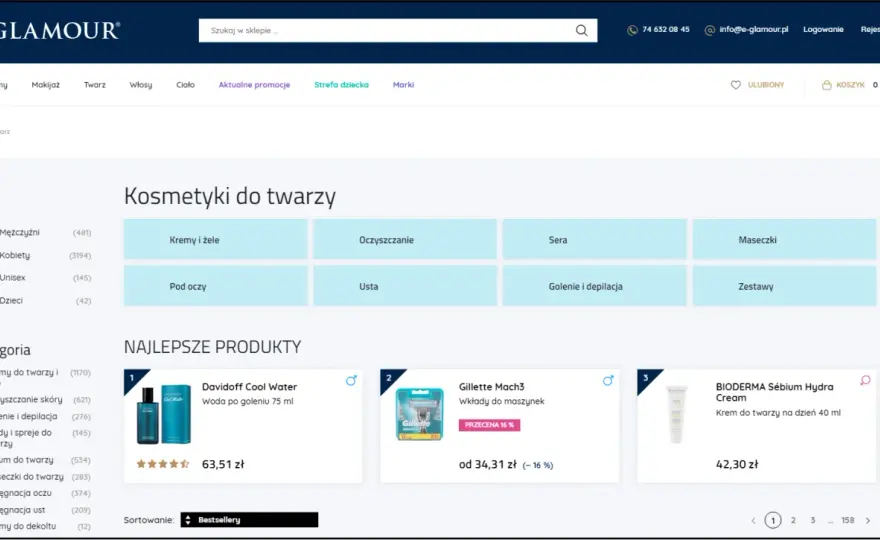Select Zestawy category tile
This screenshot has height=540, width=880.
click(x=784, y=286)
